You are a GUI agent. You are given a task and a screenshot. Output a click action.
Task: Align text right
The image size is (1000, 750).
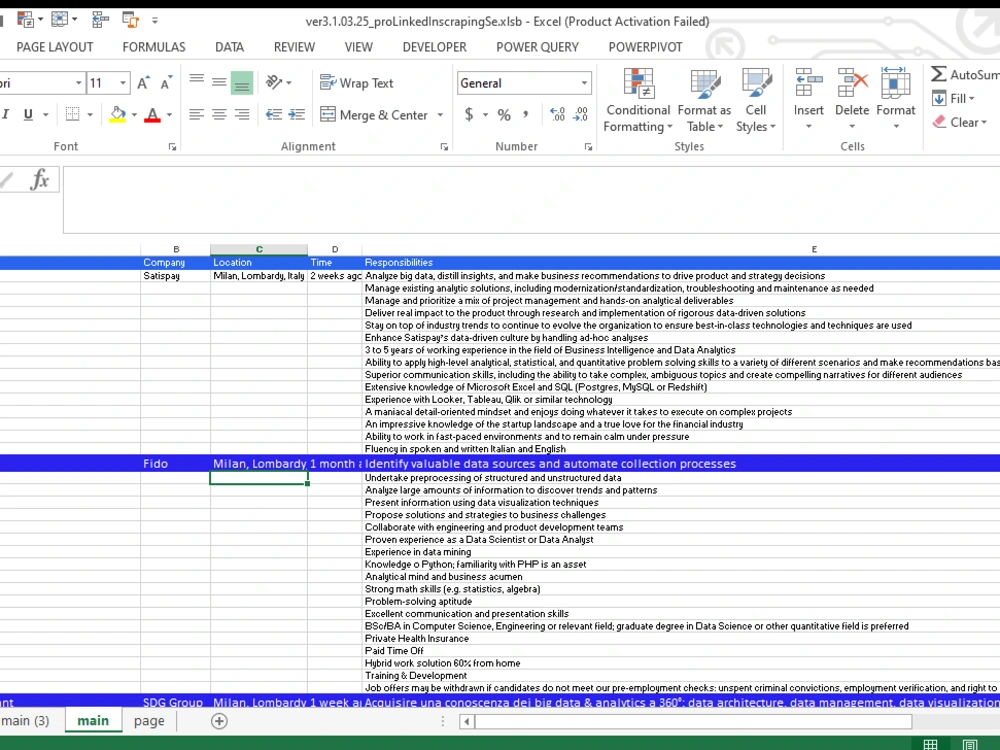242,115
